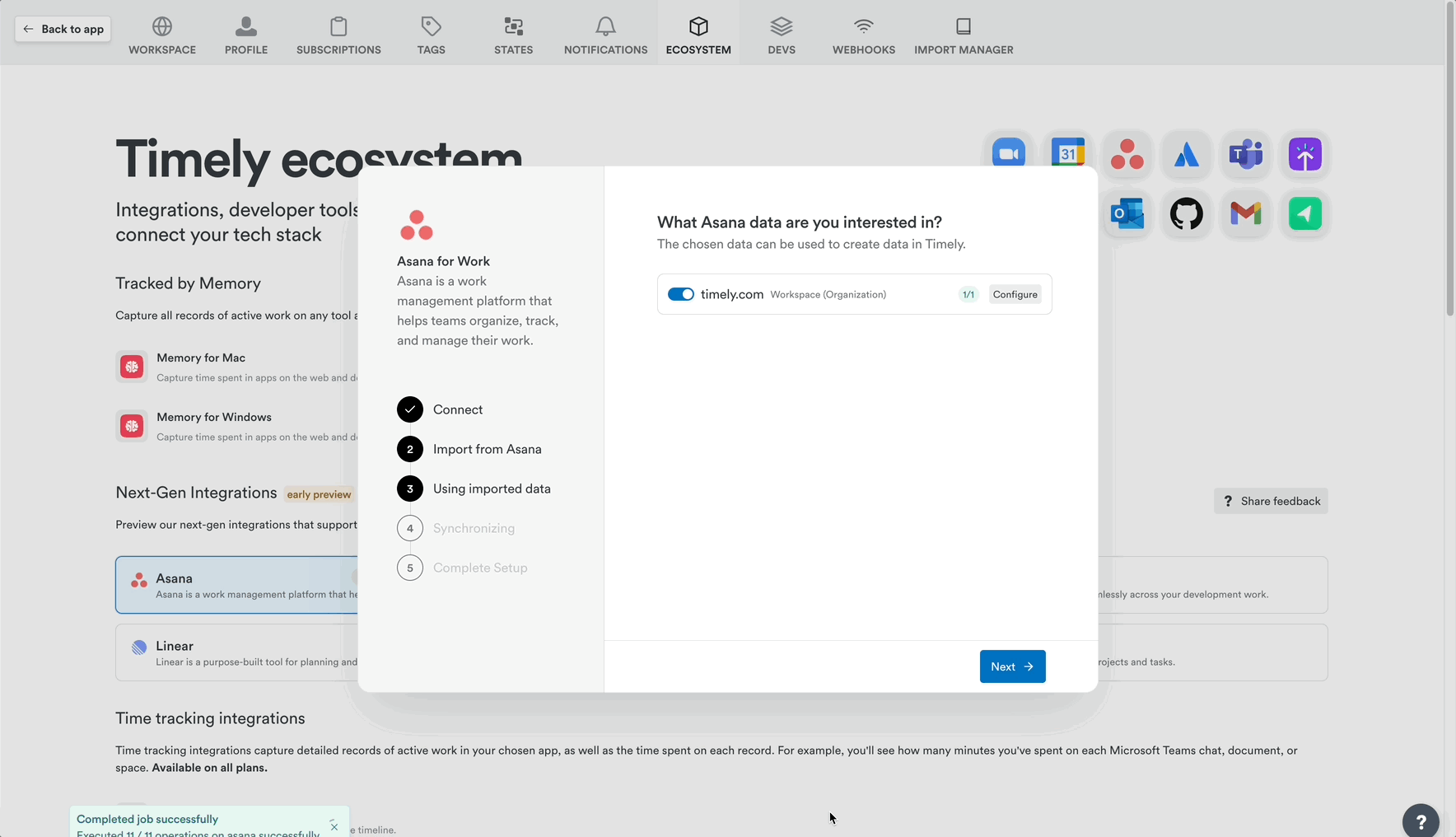Switch to the IMPORT MANAGER tab

964,33
